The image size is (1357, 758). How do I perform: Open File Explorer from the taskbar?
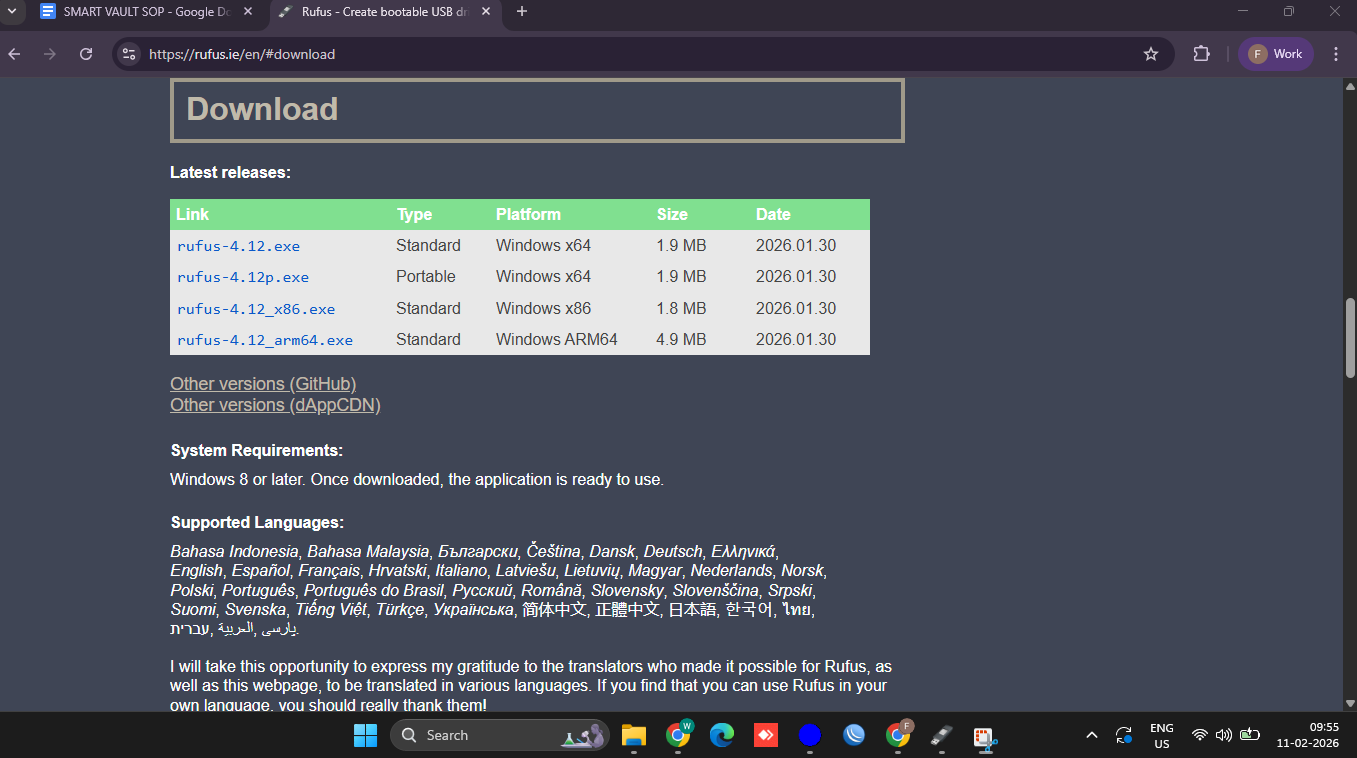pyautogui.click(x=633, y=735)
